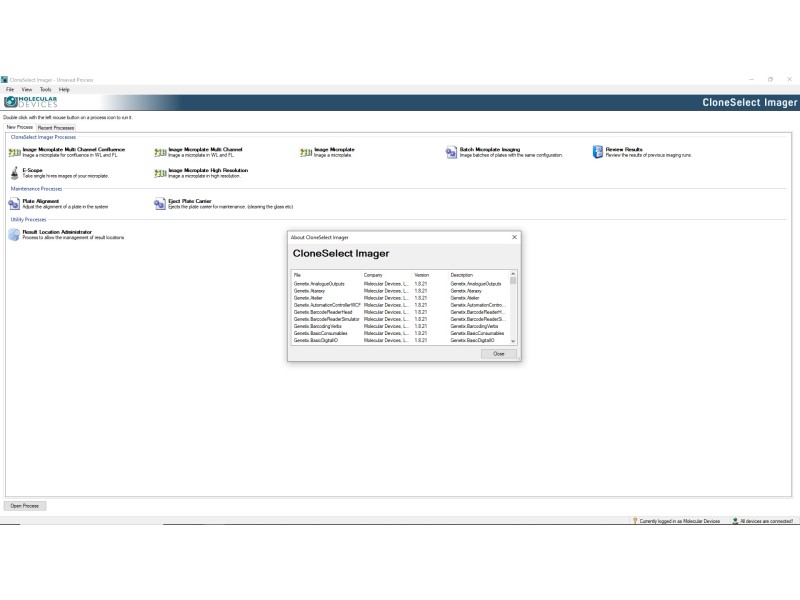
Task: Click the Description column header
Action: click(479, 274)
